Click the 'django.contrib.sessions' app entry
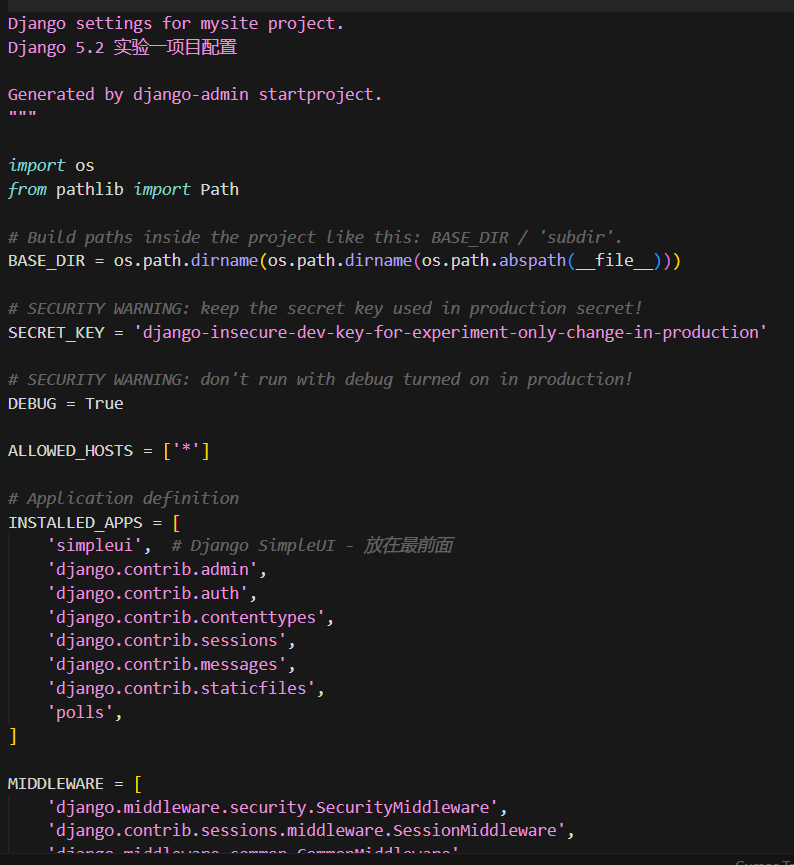Screen dimensions: 794x865 167,641
